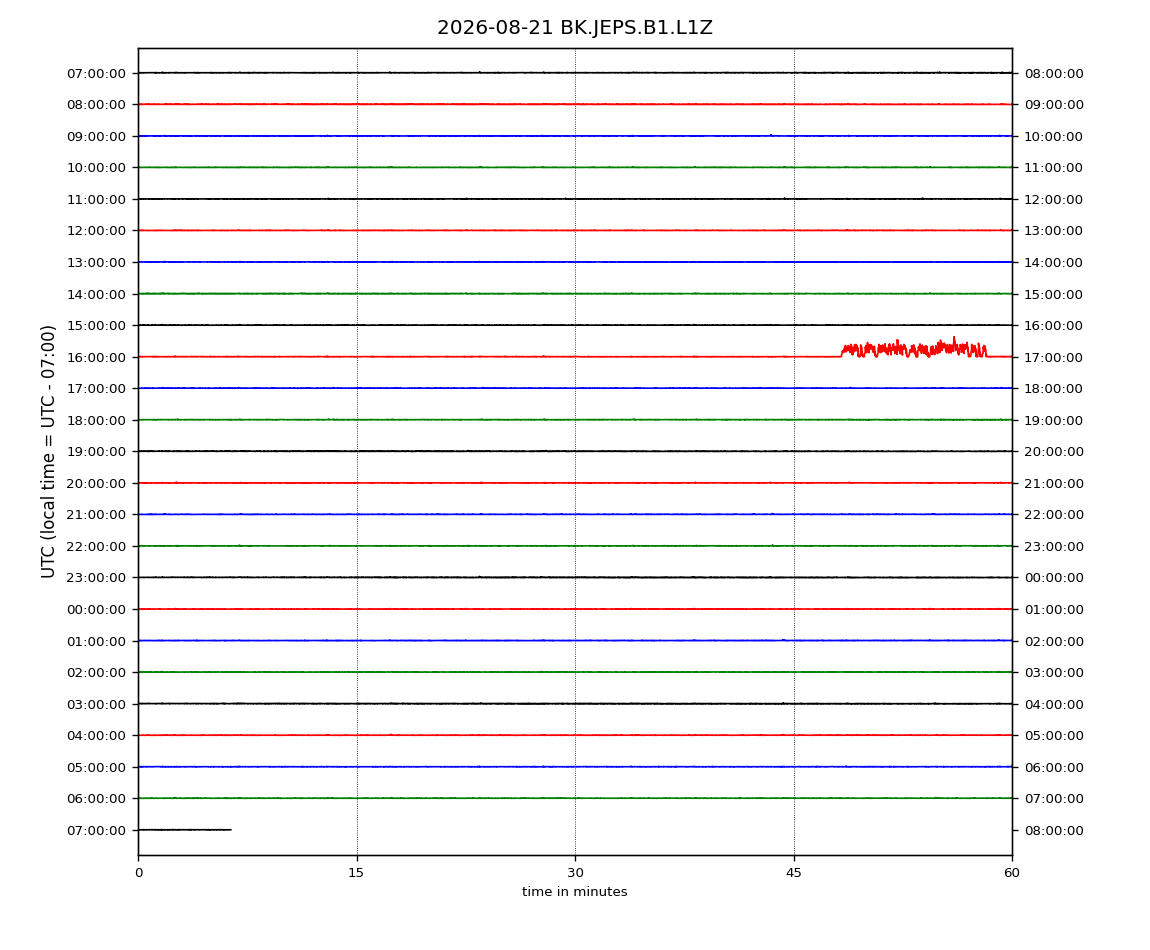Viewport: 1150px width, 950px height.
Task: Click the UTC local time y-axis label
Action: coord(48,452)
